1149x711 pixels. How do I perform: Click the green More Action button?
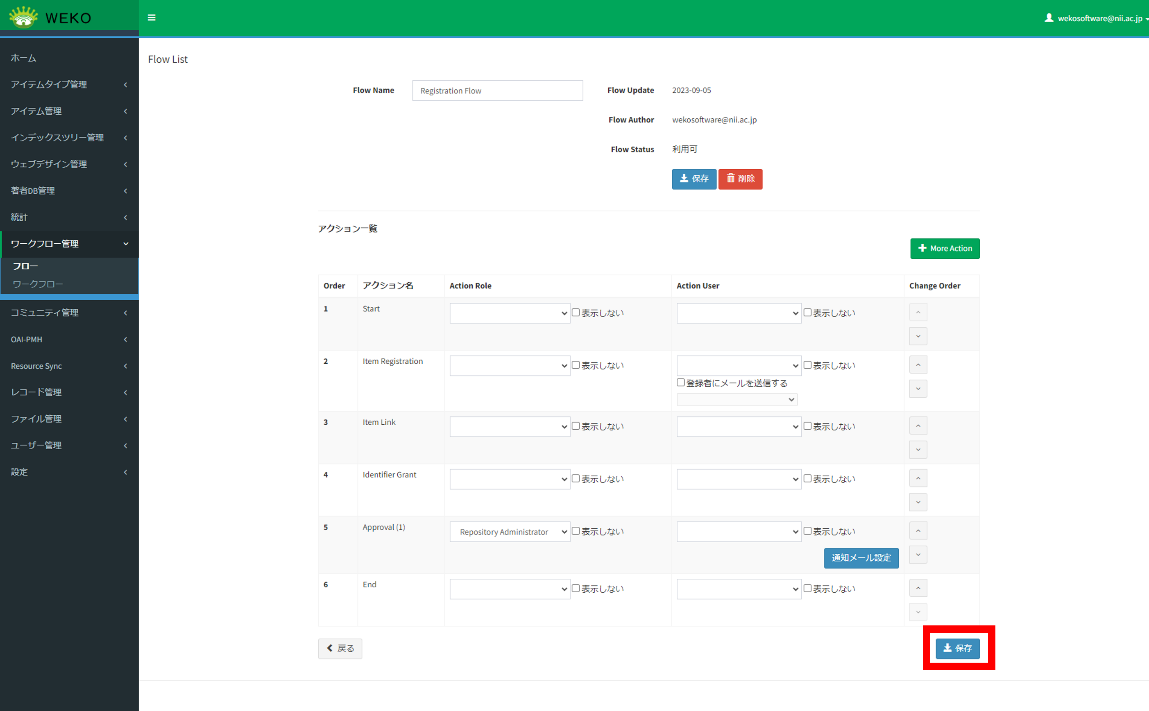pos(944,248)
